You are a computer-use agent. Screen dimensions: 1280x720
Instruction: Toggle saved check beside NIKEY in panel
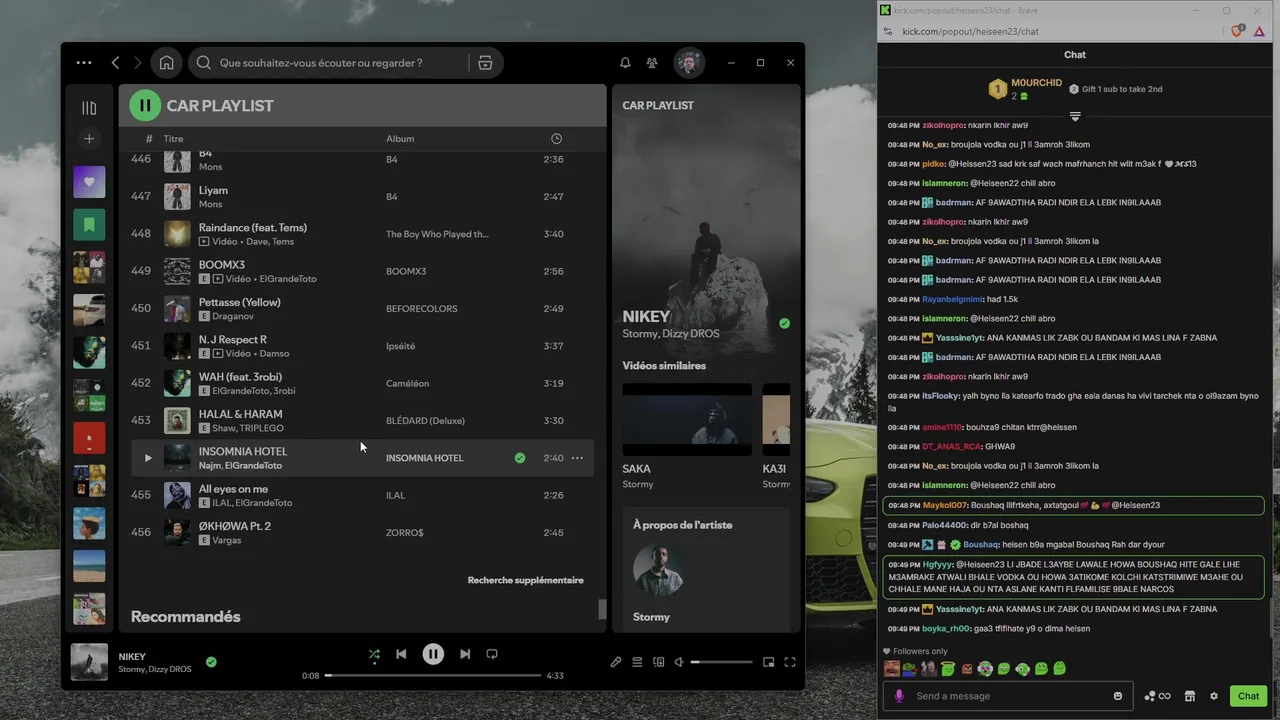(784, 323)
